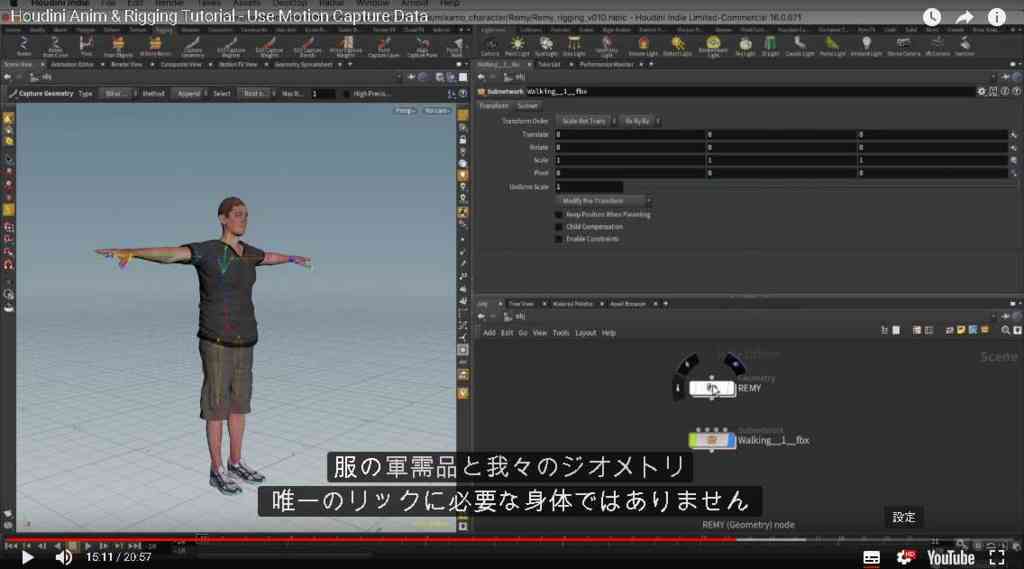
Task: Add a Distant Light from the shelf
Action: 677,46
